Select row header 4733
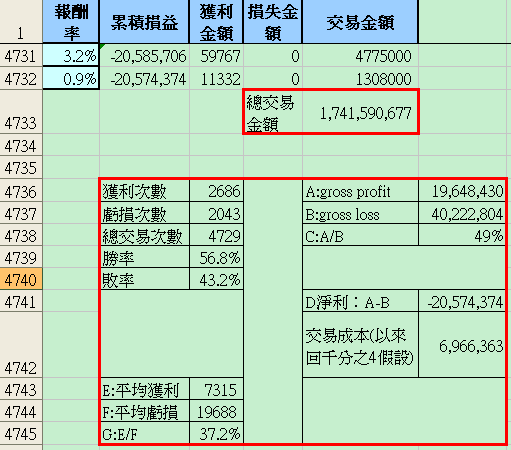511x450 pixels. click(21, 112)
